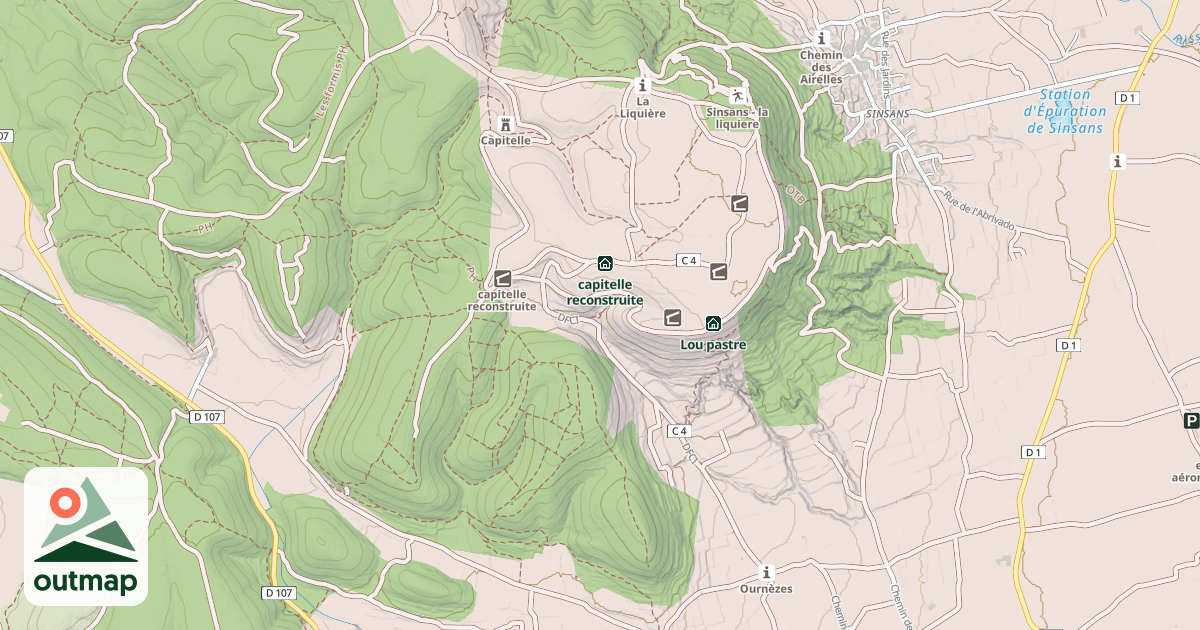Open the hut icon above bold capitelle reconstruite
The image size is (1200, 630).
[x=605, y=263]
